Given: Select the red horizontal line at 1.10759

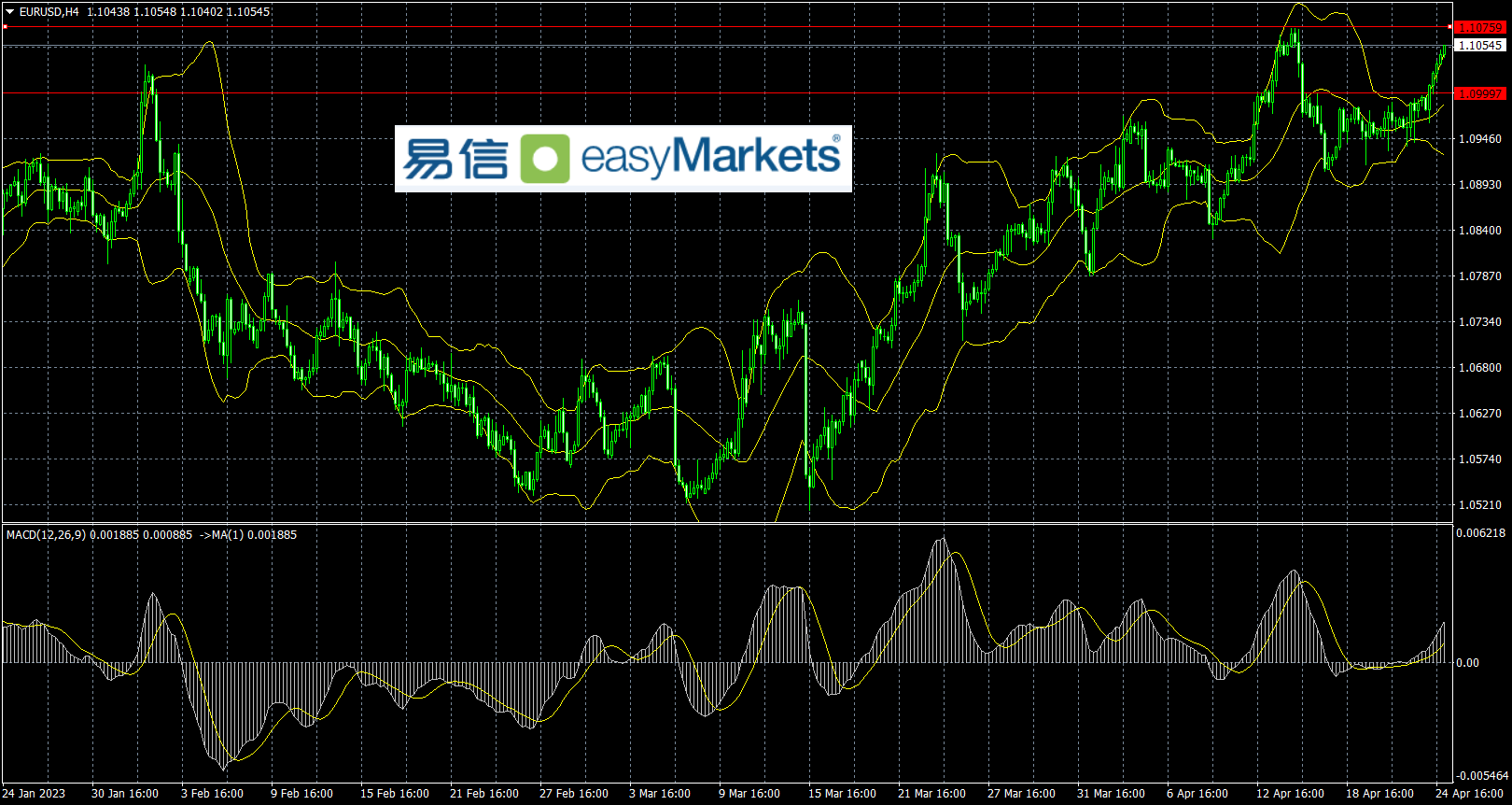Looking at the screenshot, I should (x=727, y=27).
